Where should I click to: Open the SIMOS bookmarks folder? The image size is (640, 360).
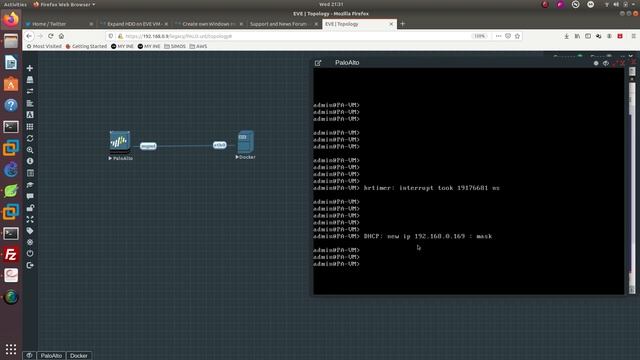[x=175, y=47]
